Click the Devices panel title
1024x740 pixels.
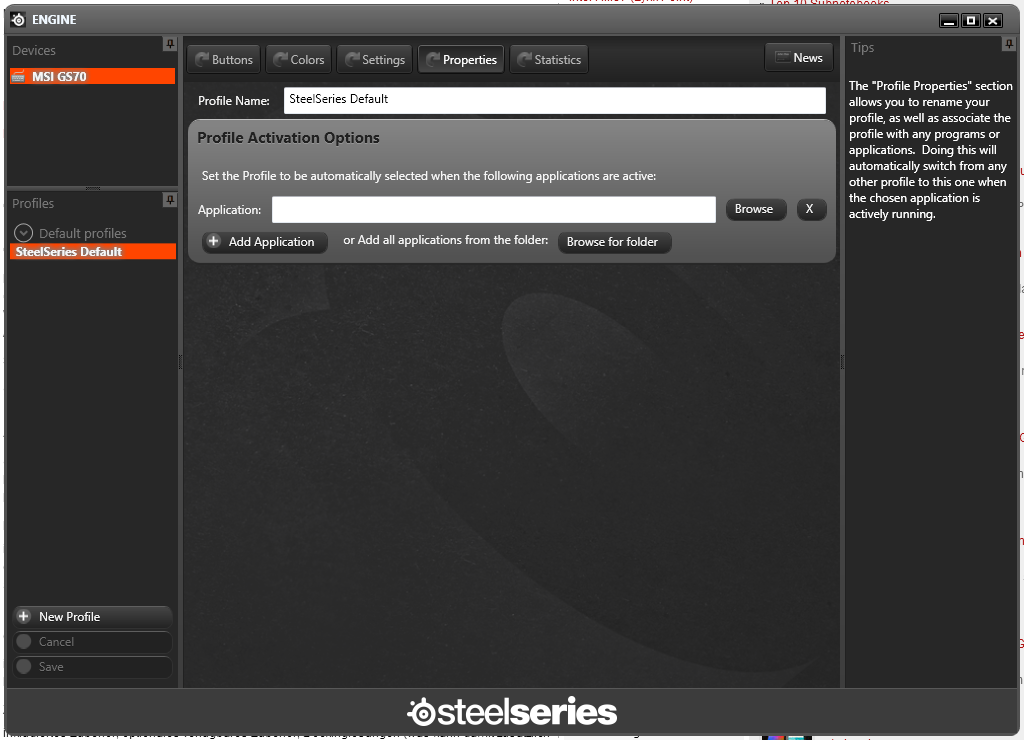34,50
